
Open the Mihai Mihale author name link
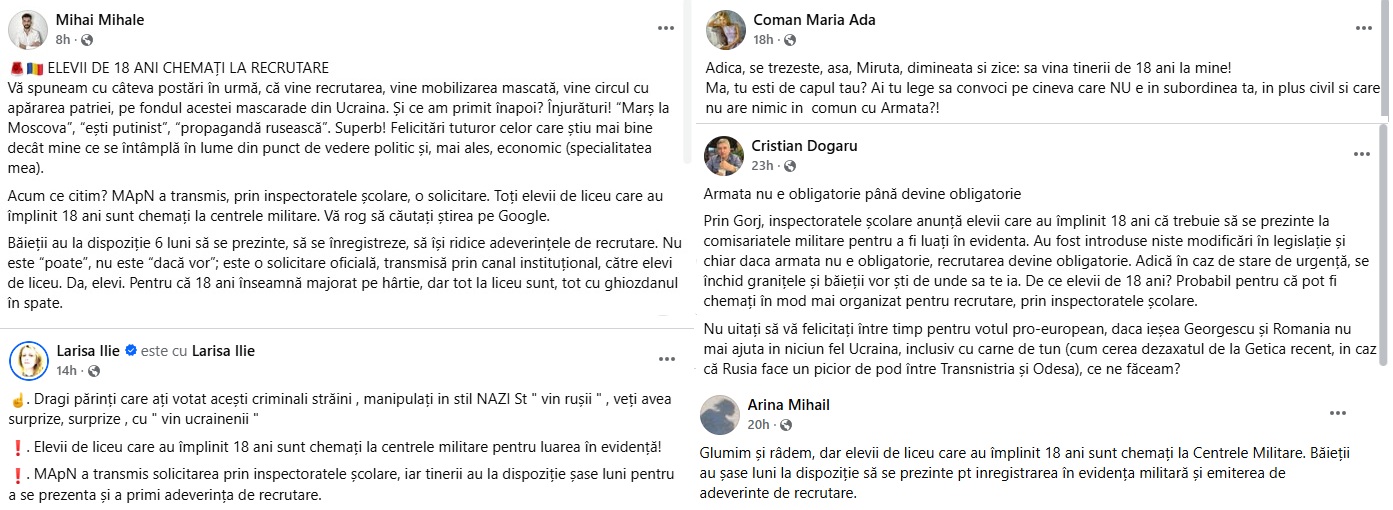100,20
